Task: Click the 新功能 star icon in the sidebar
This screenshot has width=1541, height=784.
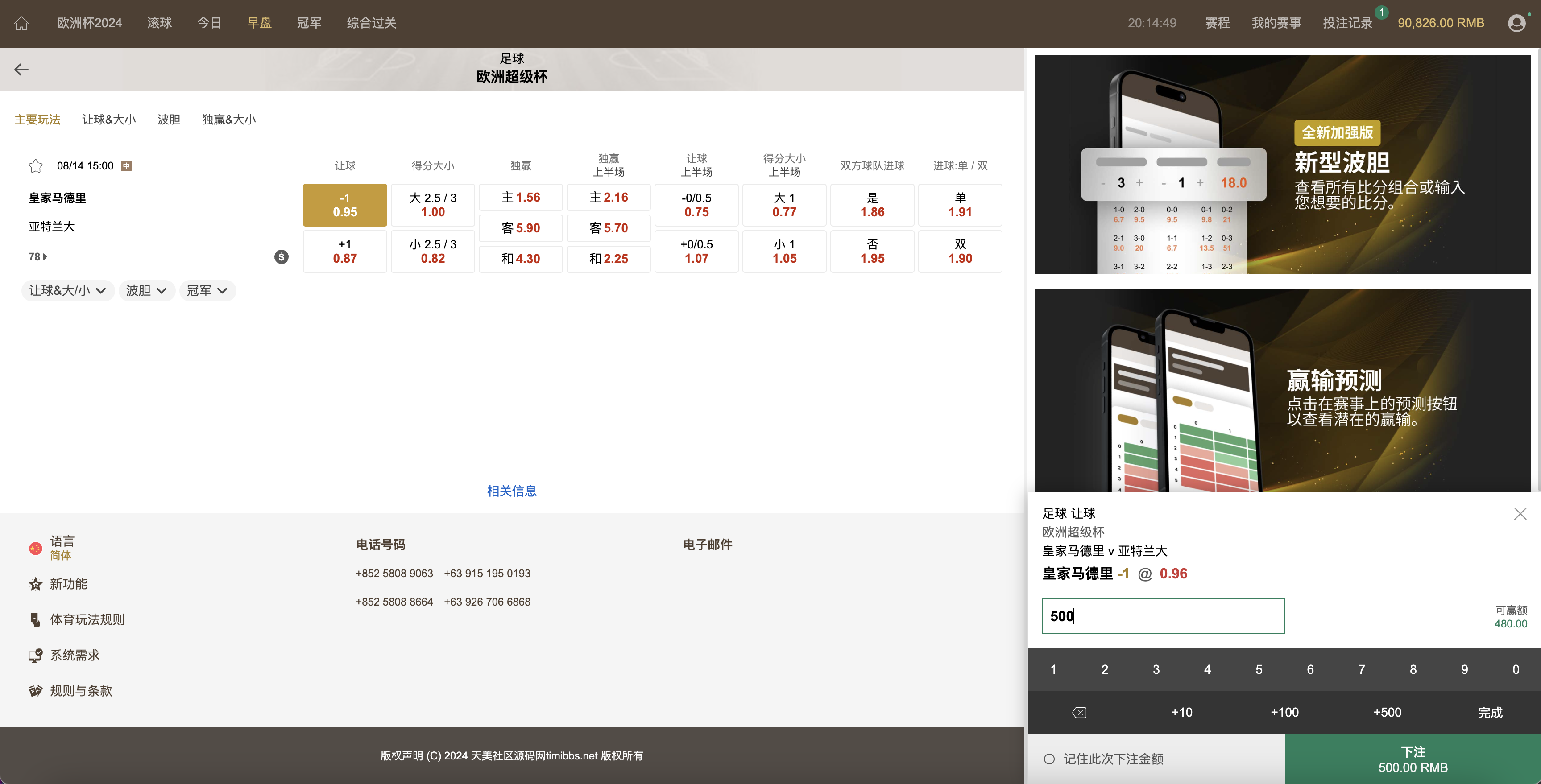Action: coord(35,584)
